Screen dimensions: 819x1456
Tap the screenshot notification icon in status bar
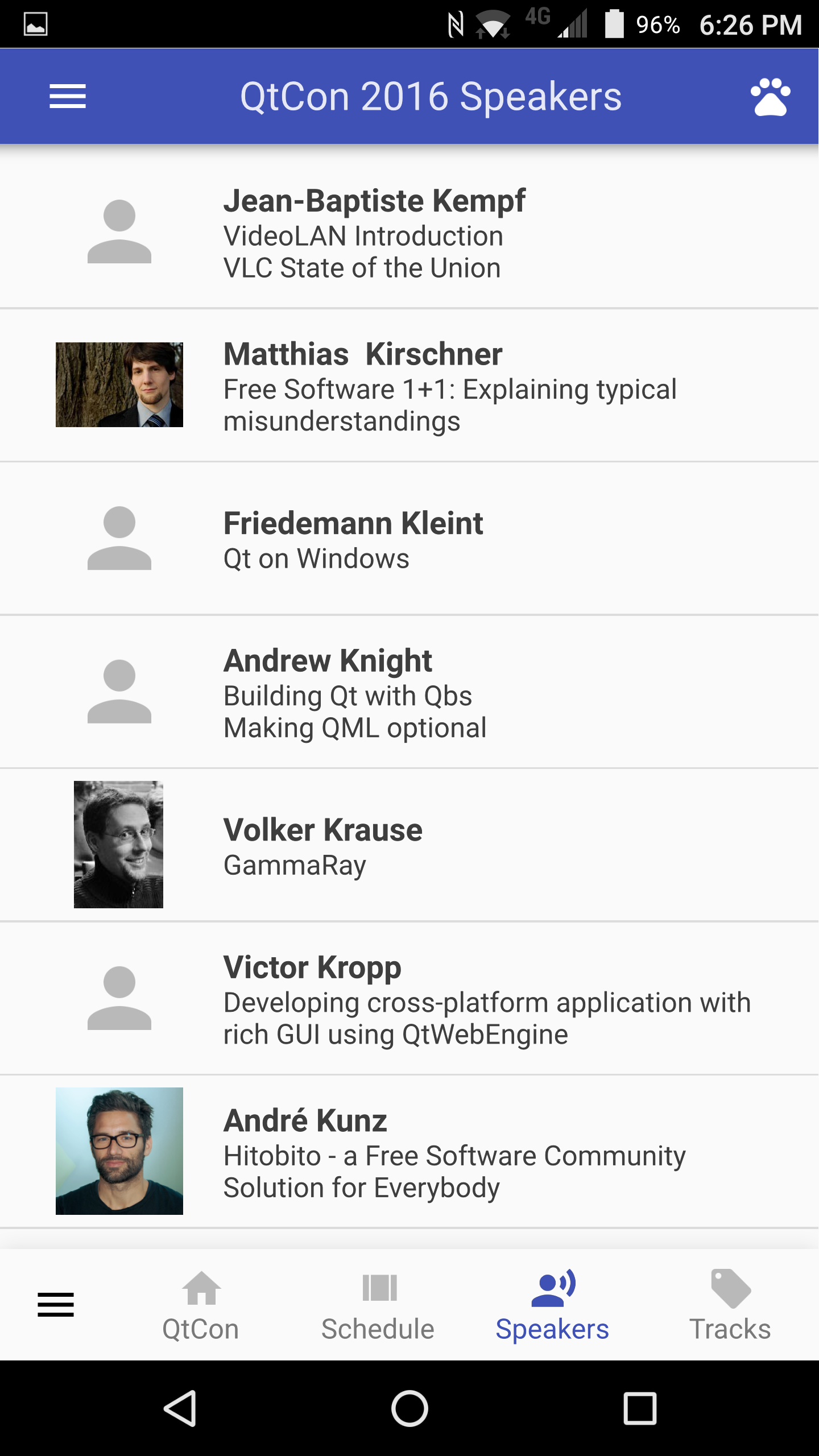(35, 24)
